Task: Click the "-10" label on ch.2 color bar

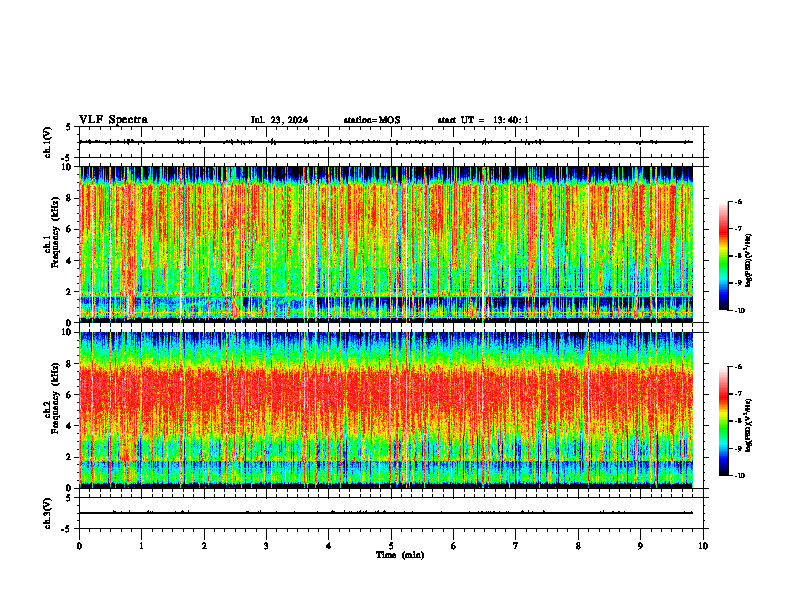Action: coord(740,476)
